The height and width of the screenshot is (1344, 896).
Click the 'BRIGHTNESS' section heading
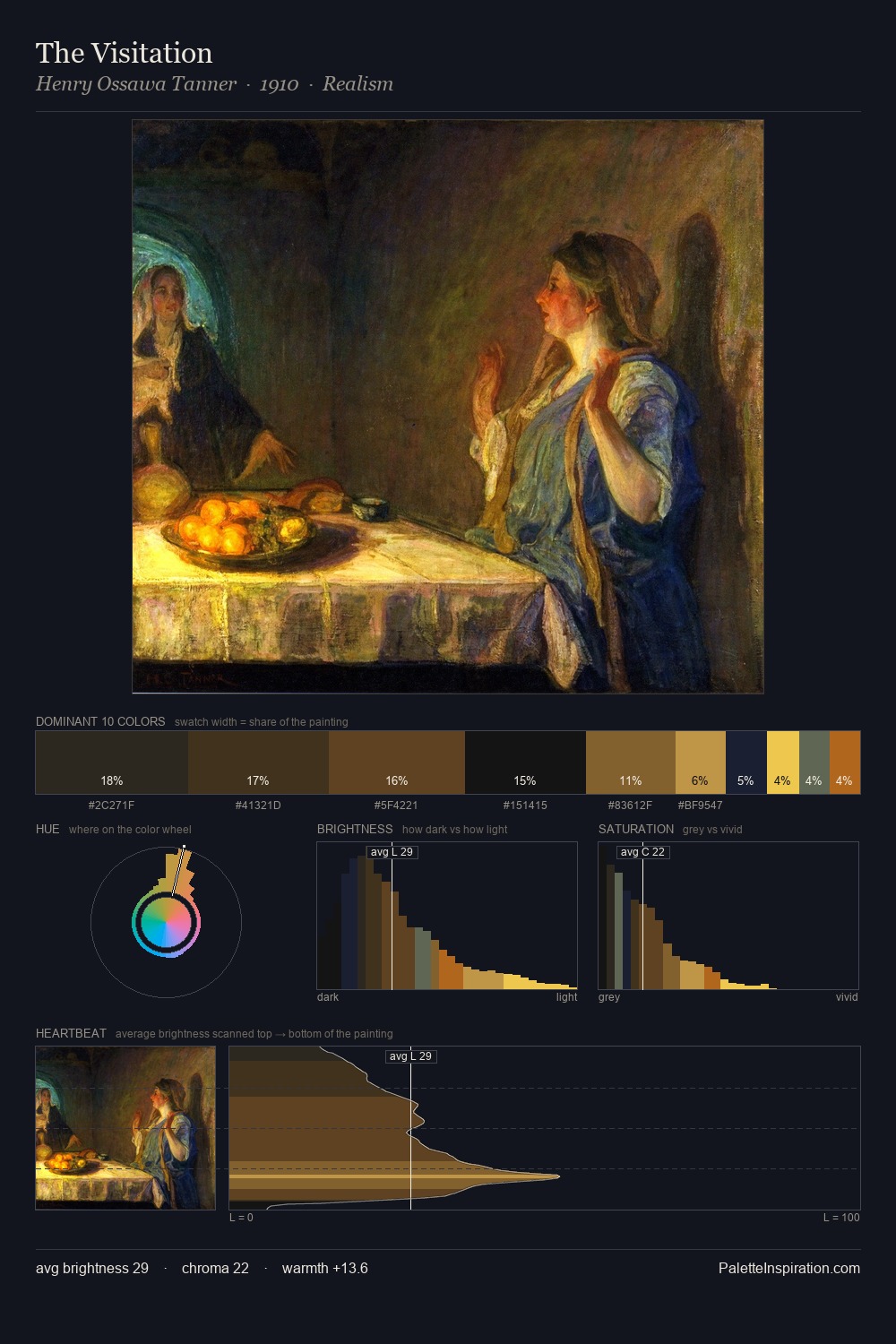point(355,829)
